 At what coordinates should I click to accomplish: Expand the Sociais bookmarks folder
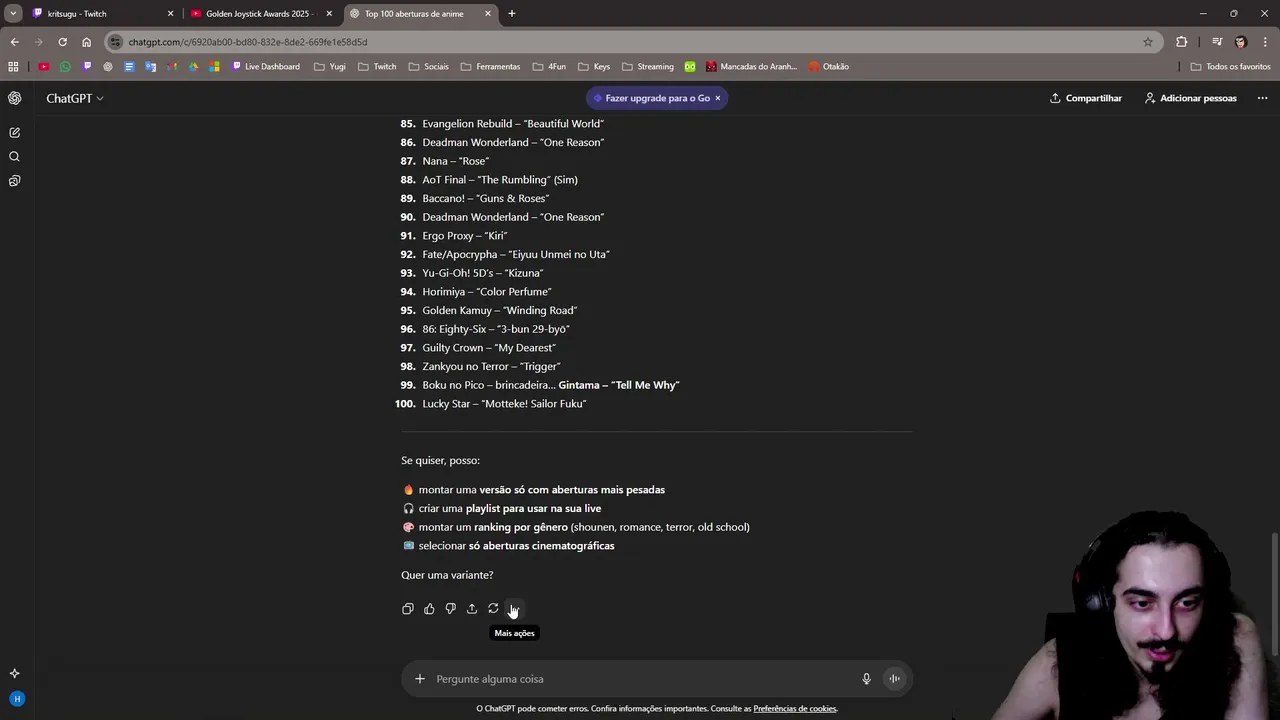429,67
